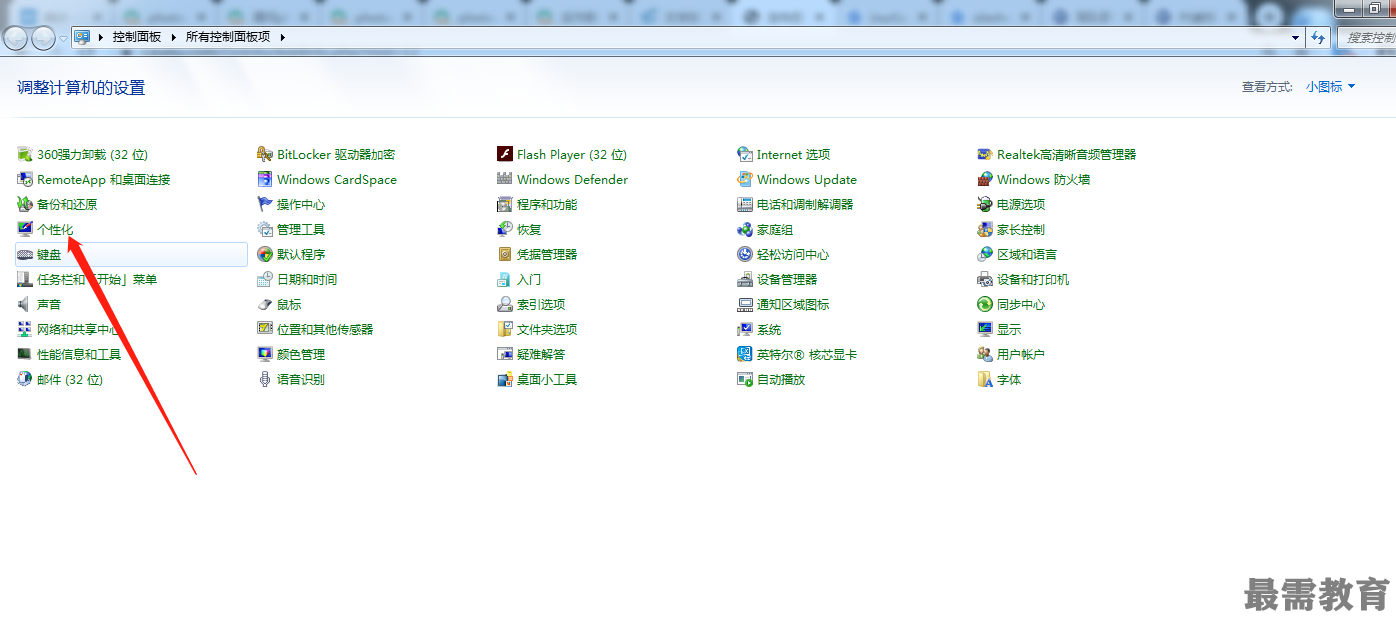Open the 显示 link
Screen dimensions: 1396x634
[1009, 329]
